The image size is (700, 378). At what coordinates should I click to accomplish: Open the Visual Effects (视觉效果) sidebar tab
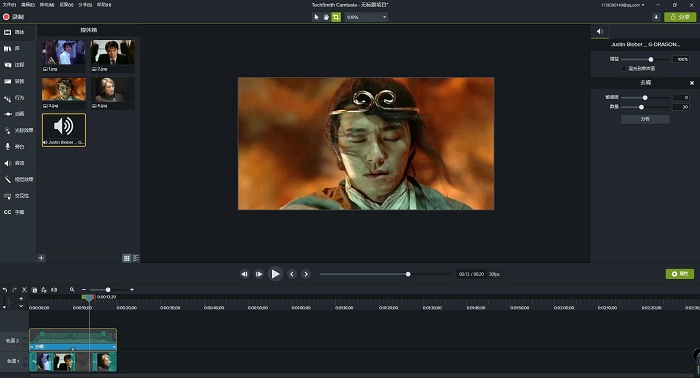pos(19,179)
